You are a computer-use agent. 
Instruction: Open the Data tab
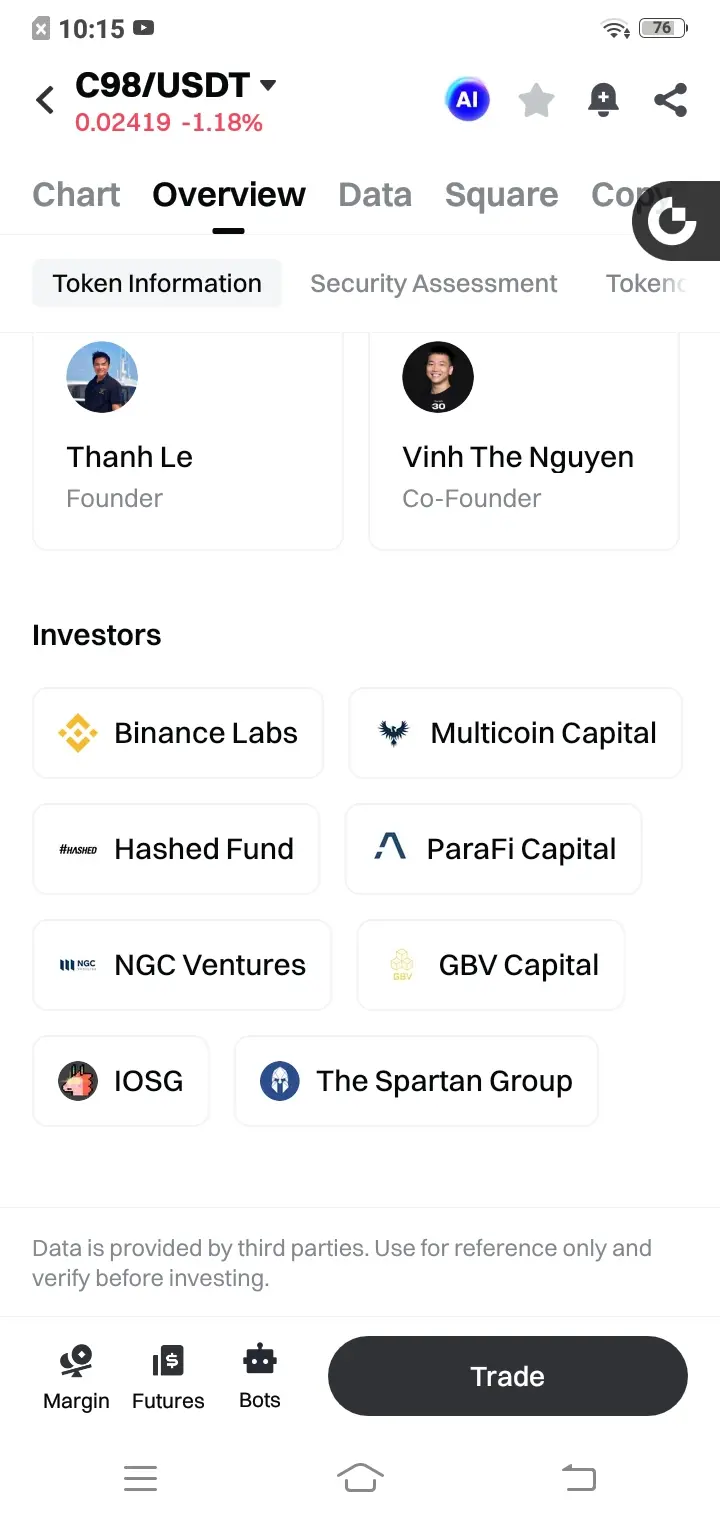[x=375, y=195]
